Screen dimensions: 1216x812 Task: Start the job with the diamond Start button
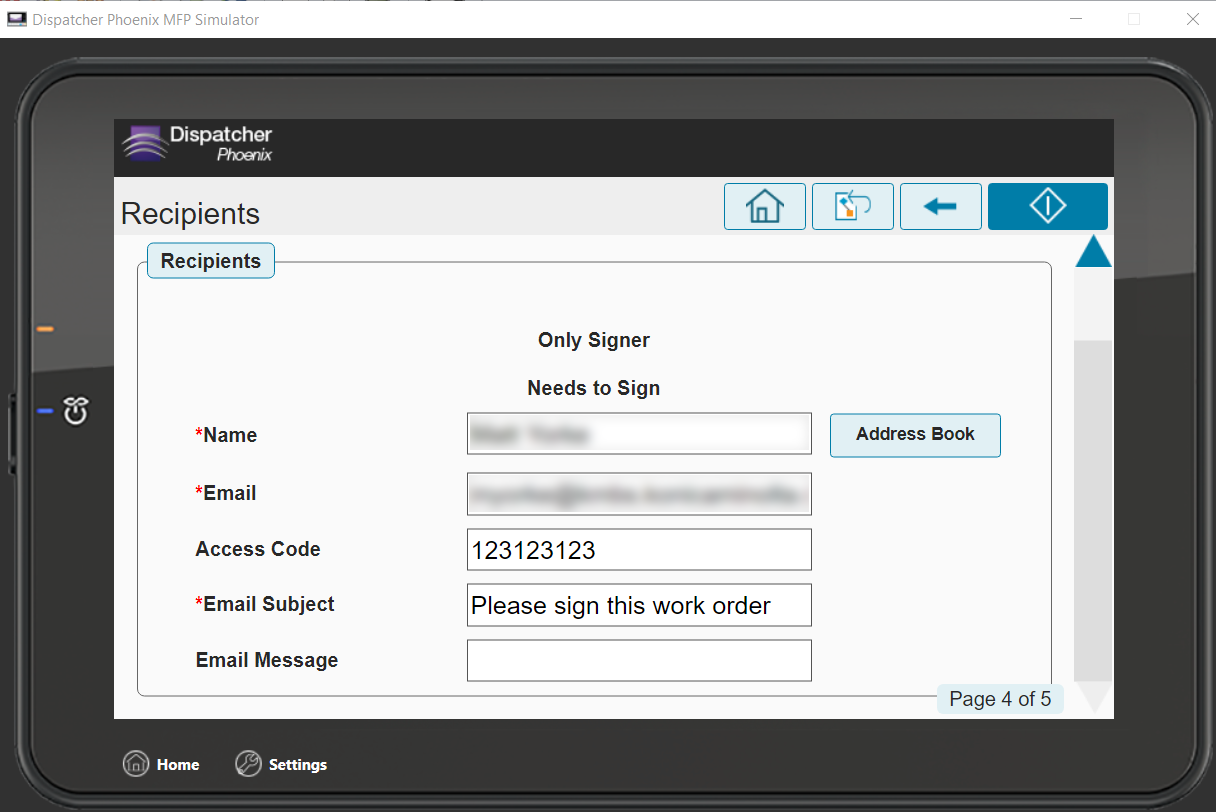[x=1048, y=207]
